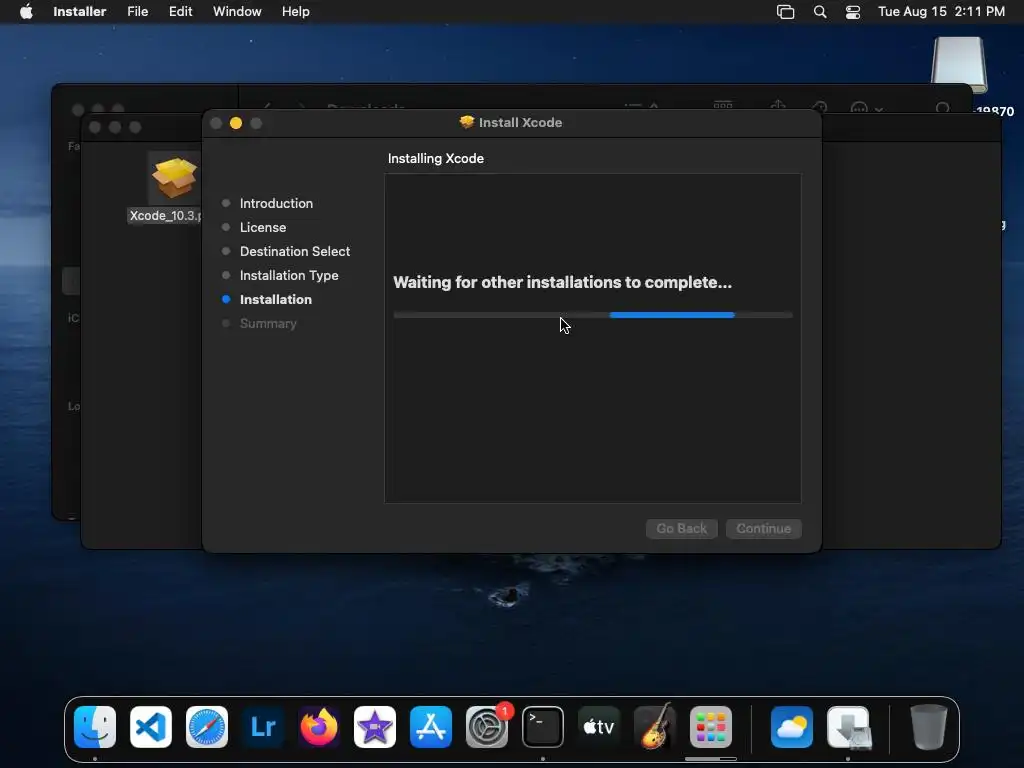Screen dimensions: 1024x768
Task: Click the Install Xcode window title
Action: pos(520,123)
